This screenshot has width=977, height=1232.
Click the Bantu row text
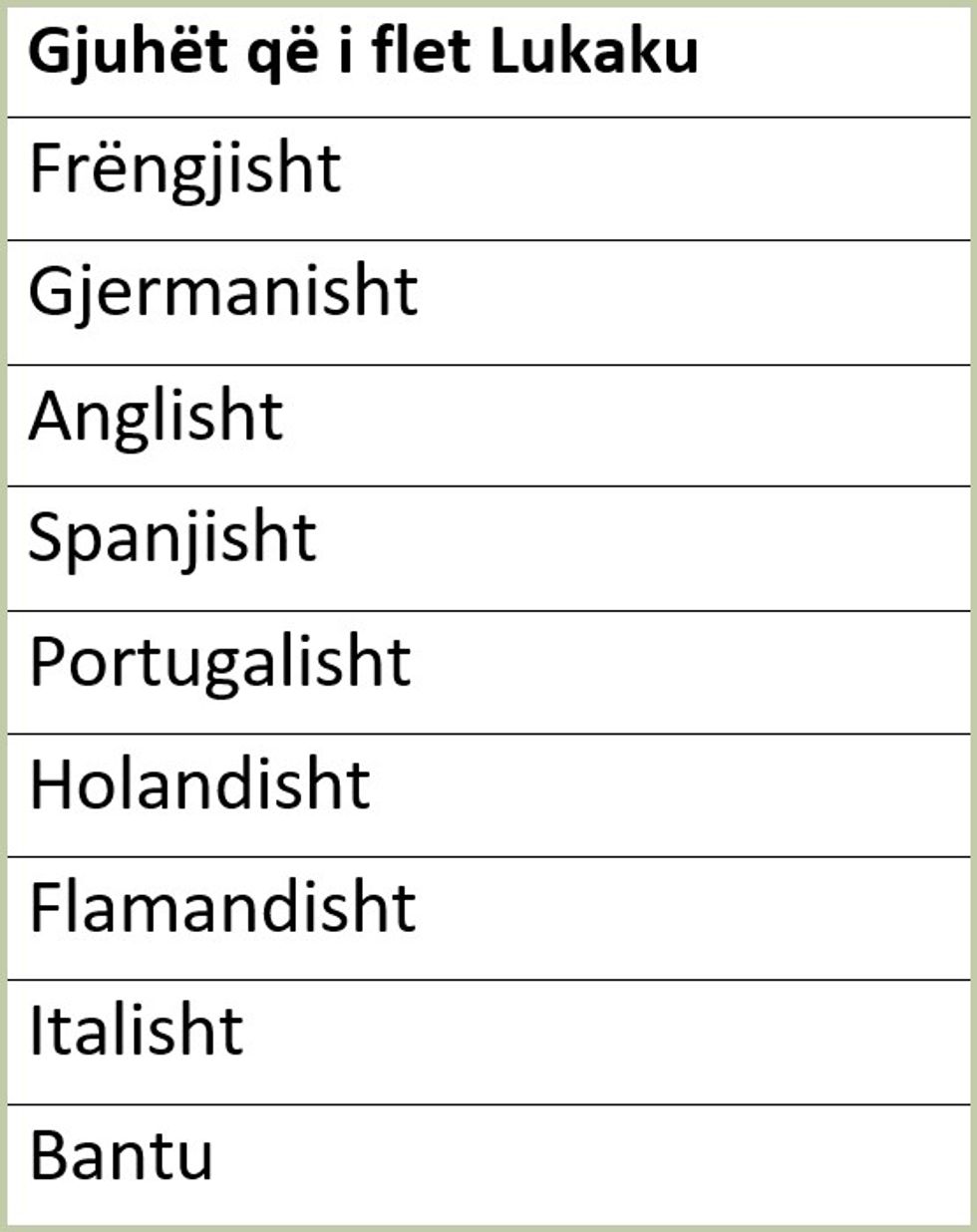pyautogui.click(x=122, y=1156)
